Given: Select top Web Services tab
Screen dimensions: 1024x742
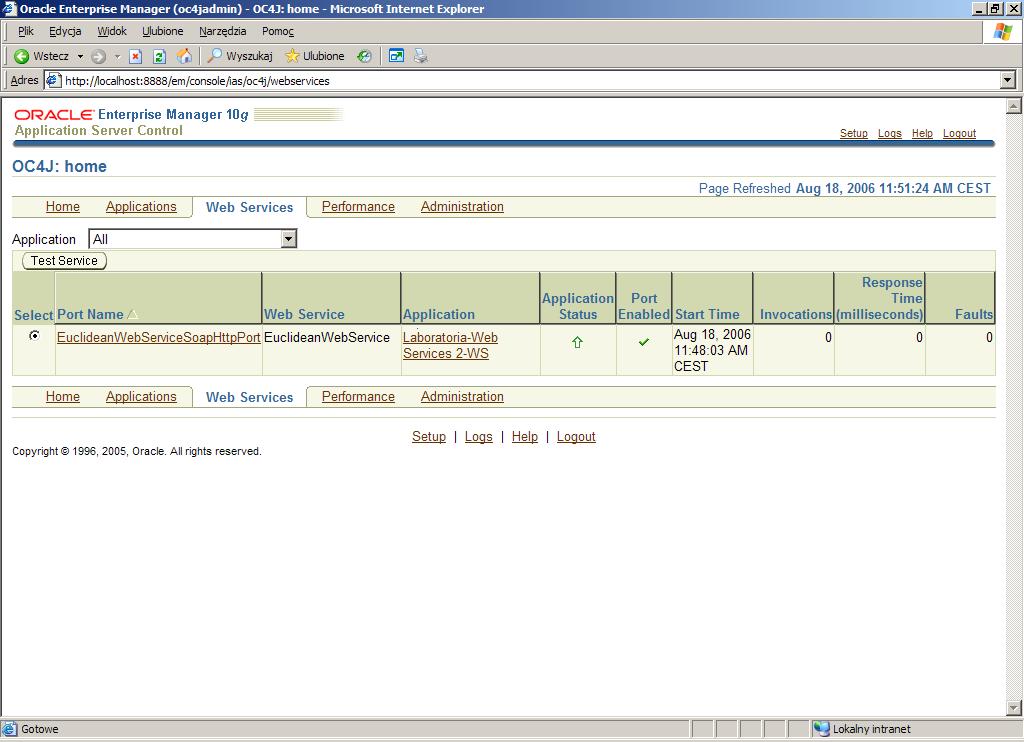Looking at the screenshot, I should [x=249, y=207].
